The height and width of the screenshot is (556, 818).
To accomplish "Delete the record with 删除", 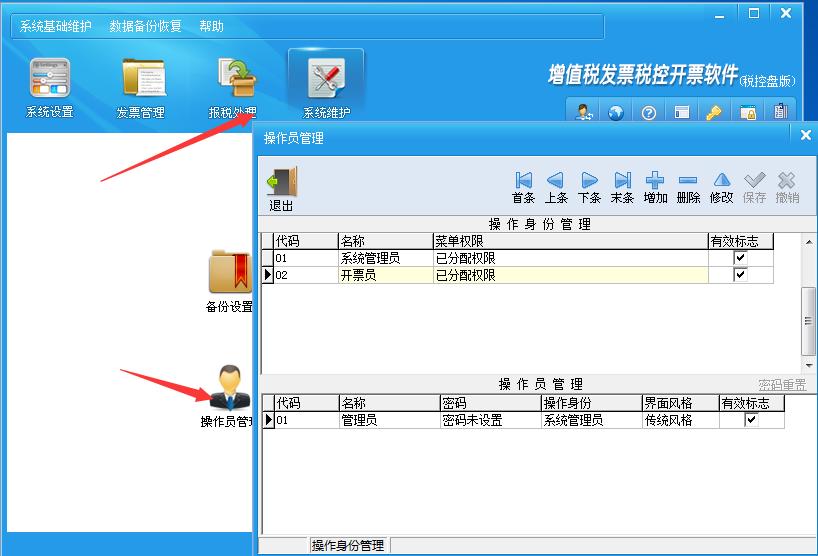I will (x=688, y=187).
